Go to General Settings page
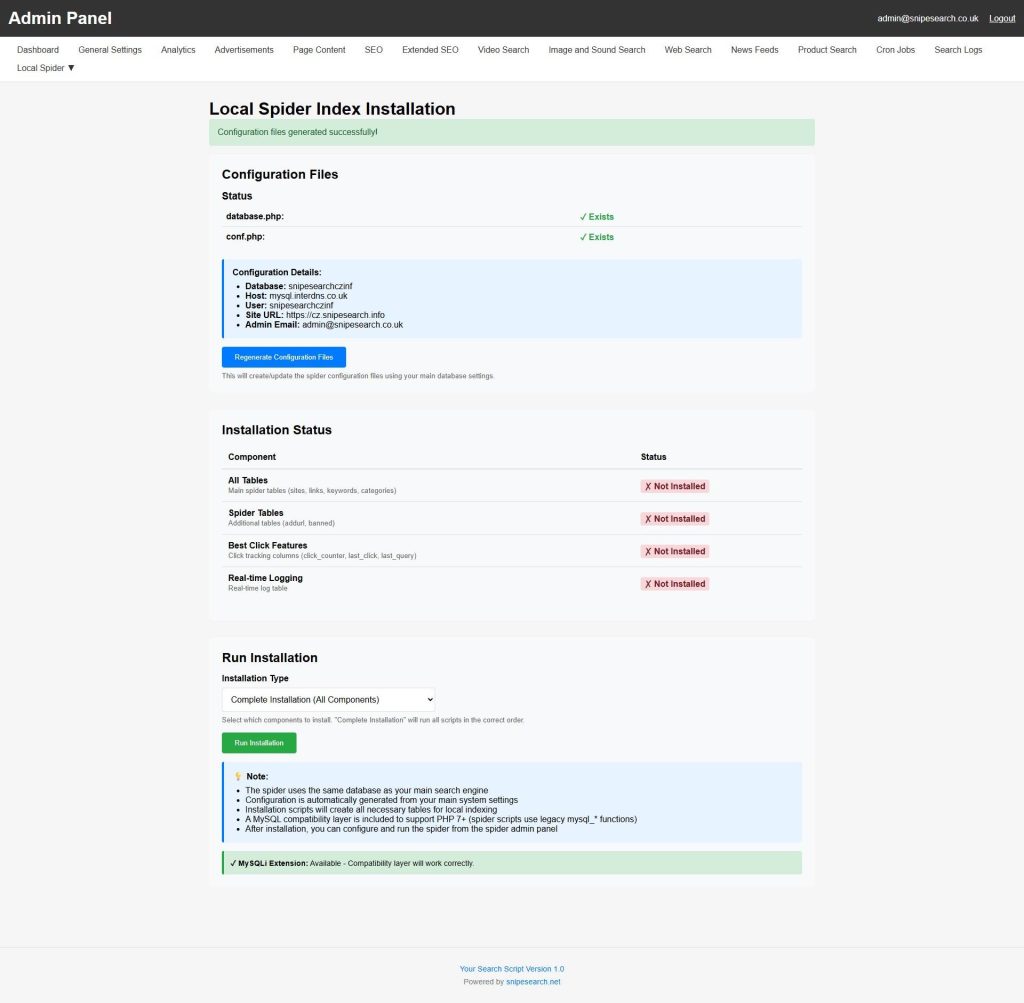 110,50
